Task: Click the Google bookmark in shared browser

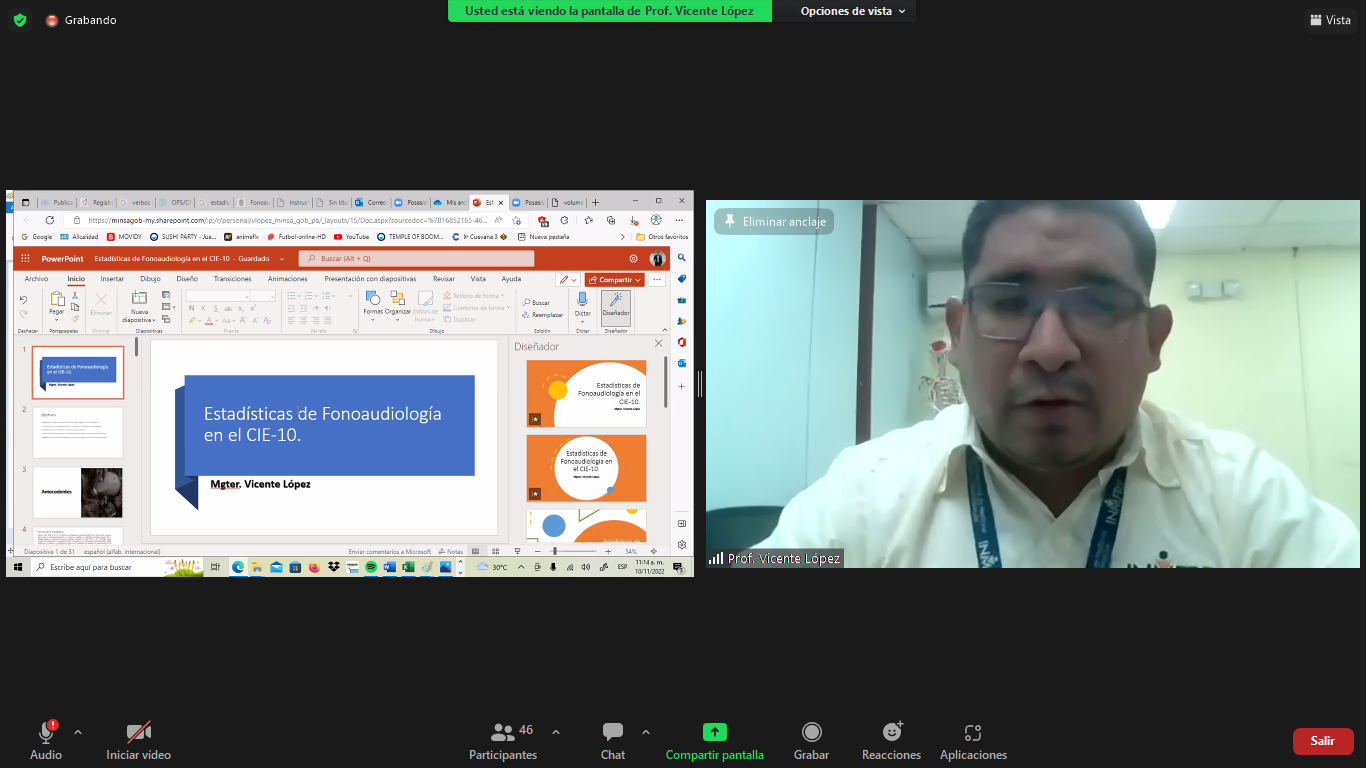Action: [x=37, y=237]
